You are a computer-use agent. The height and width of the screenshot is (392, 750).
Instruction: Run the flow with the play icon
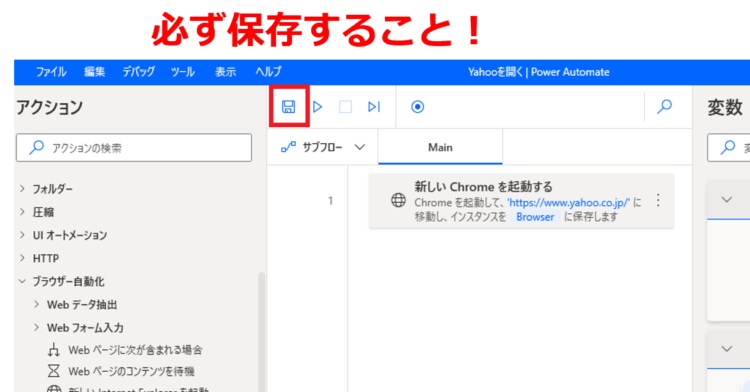317,107
